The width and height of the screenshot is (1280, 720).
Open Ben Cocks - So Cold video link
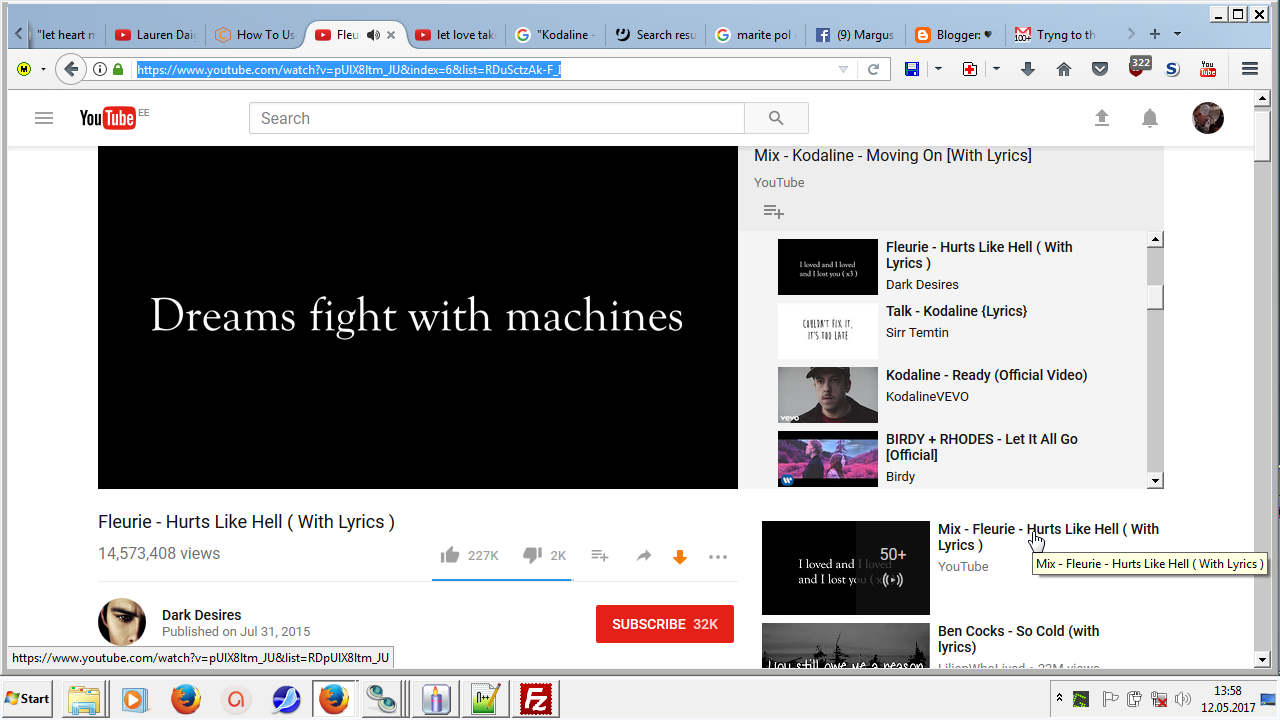coord(1018,639)
